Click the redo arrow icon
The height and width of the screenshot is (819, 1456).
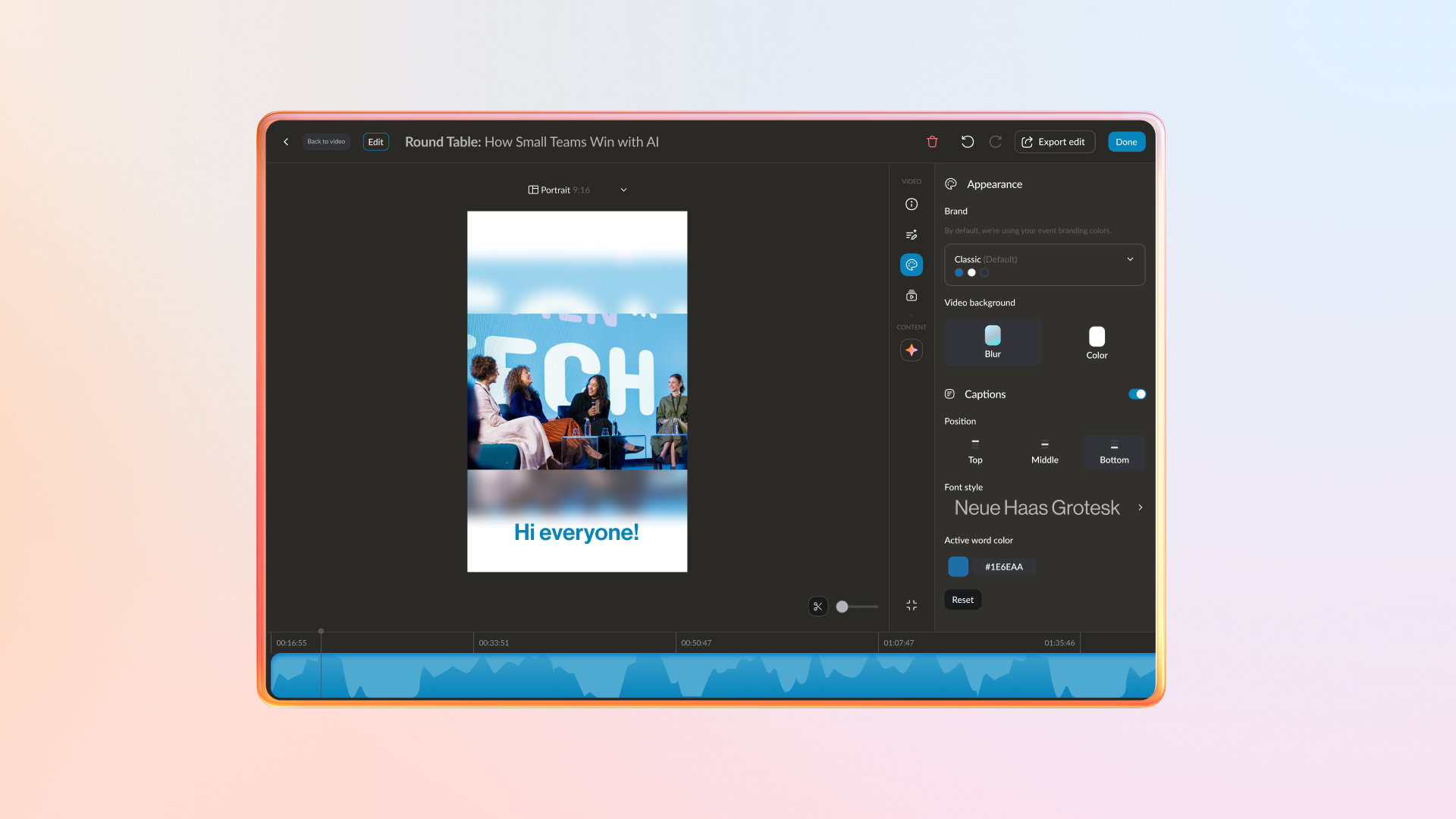995,142
